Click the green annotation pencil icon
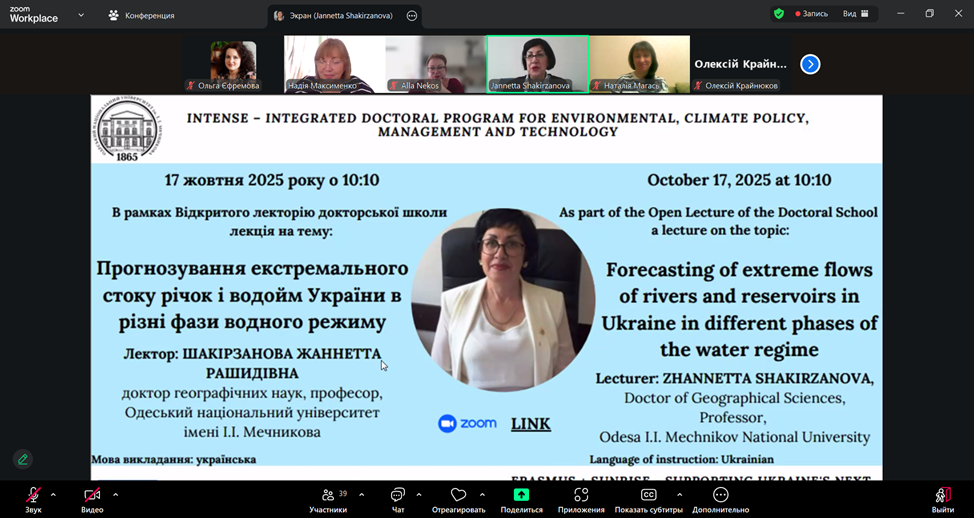This screenshot has height=518, width=974. [x=23, y=460]
